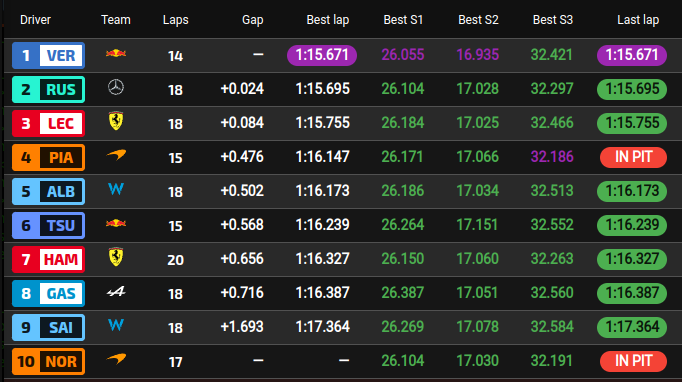Image resolution: width=682 pixels, height=382 pixels.
Task: Click NOR's IN PIT status badge
Action: tap(633, 361)
